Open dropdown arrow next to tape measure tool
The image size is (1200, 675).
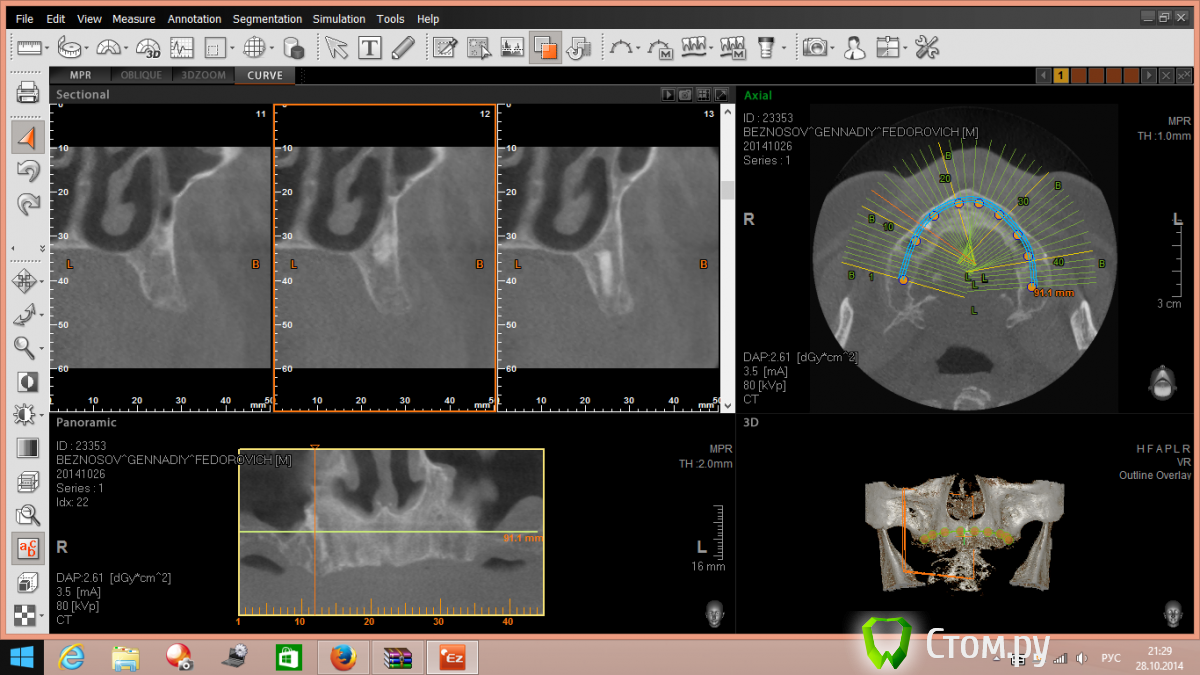tap(87, 48)
